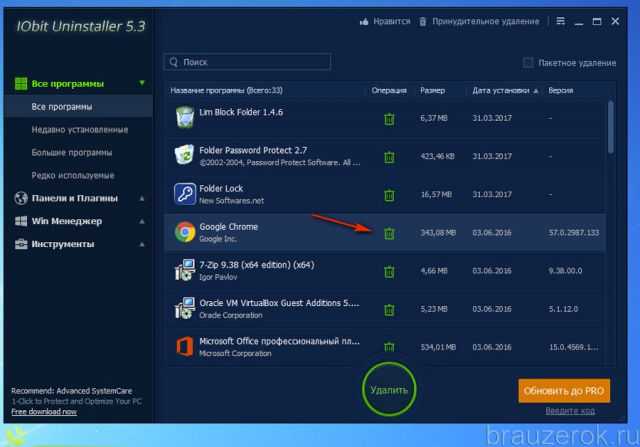Screen dimensions: 640x447
Task: Click the Microsoft Office logo icon
Action: pyautogui.click(x=184, y=347)
